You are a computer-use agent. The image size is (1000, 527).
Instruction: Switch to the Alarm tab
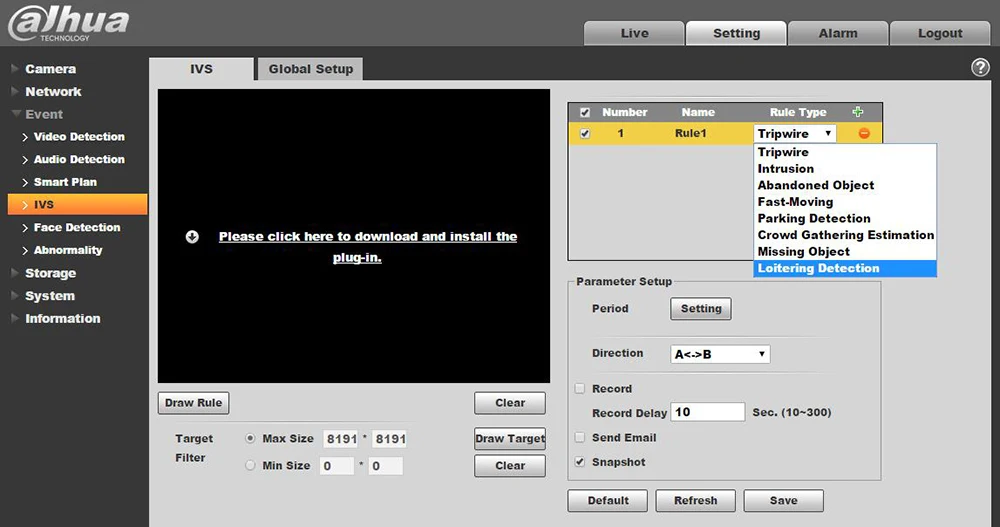tap(838, 33)
